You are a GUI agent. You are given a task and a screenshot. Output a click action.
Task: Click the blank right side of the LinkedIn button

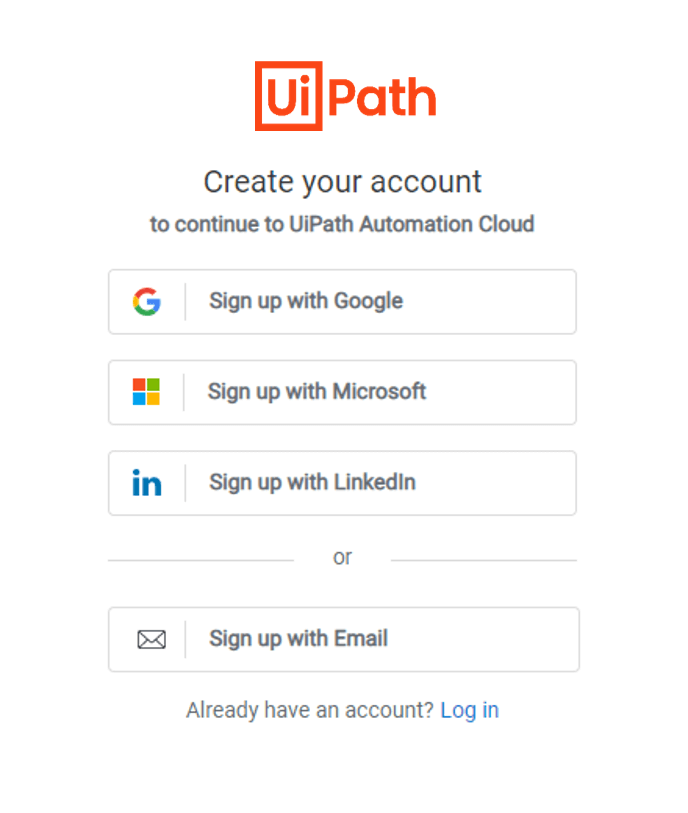click(x=495, y=483)
